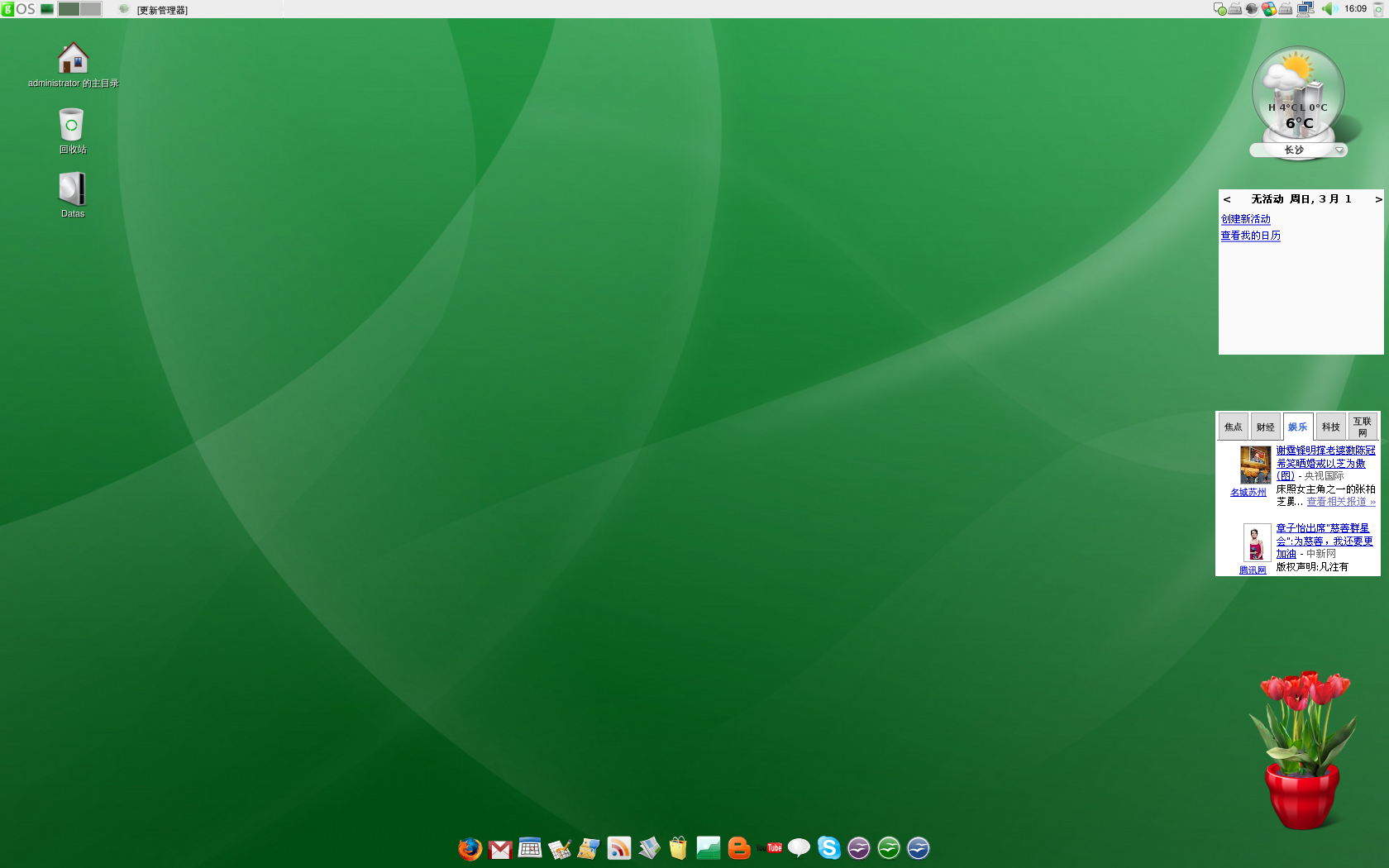Open the purple OpenOffice dock icon
The height and width of the screenshot is (868, 1389).
tap(859, 848)
